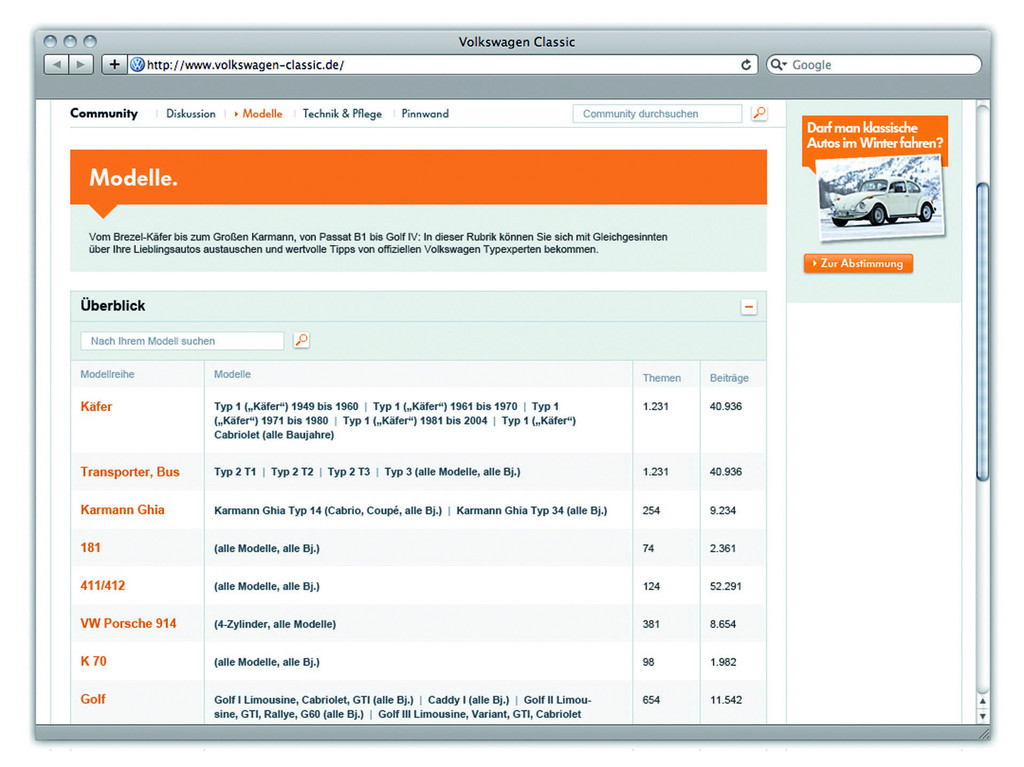Viewport: 1024px width, 767px height.
Task: Open the Google search magnifier dropdown
Action: coord(778,65)
